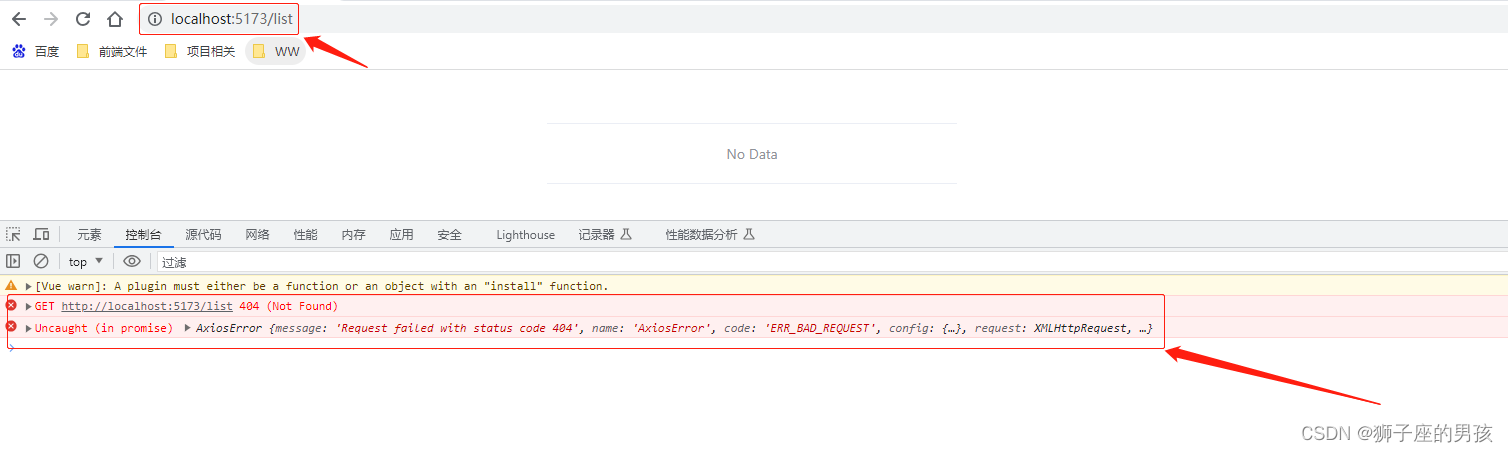Open the browser home page icon
Viewport: 1508px width, 452px height.
click(x=115, y=19)
